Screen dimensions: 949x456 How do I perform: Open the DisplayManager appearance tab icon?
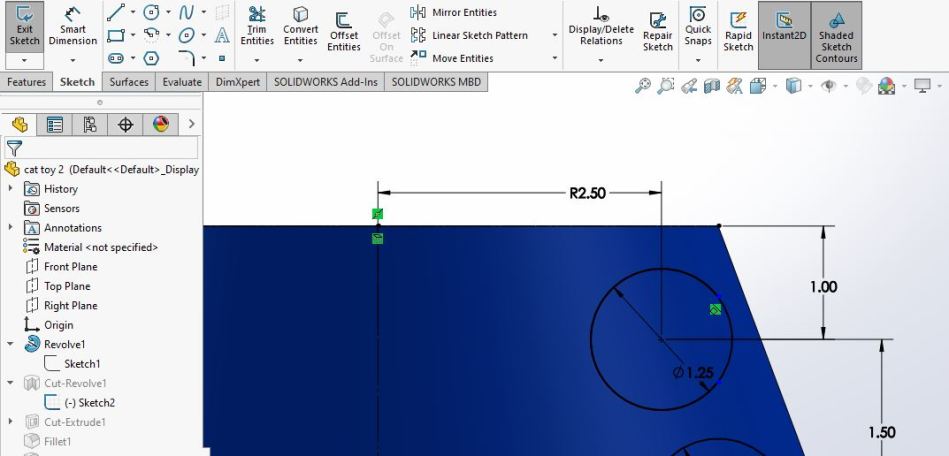160,125
